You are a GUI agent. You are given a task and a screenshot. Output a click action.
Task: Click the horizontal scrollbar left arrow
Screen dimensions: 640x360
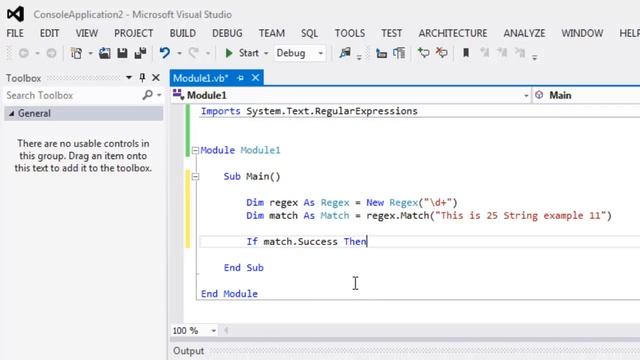click(x=226, y=330)
